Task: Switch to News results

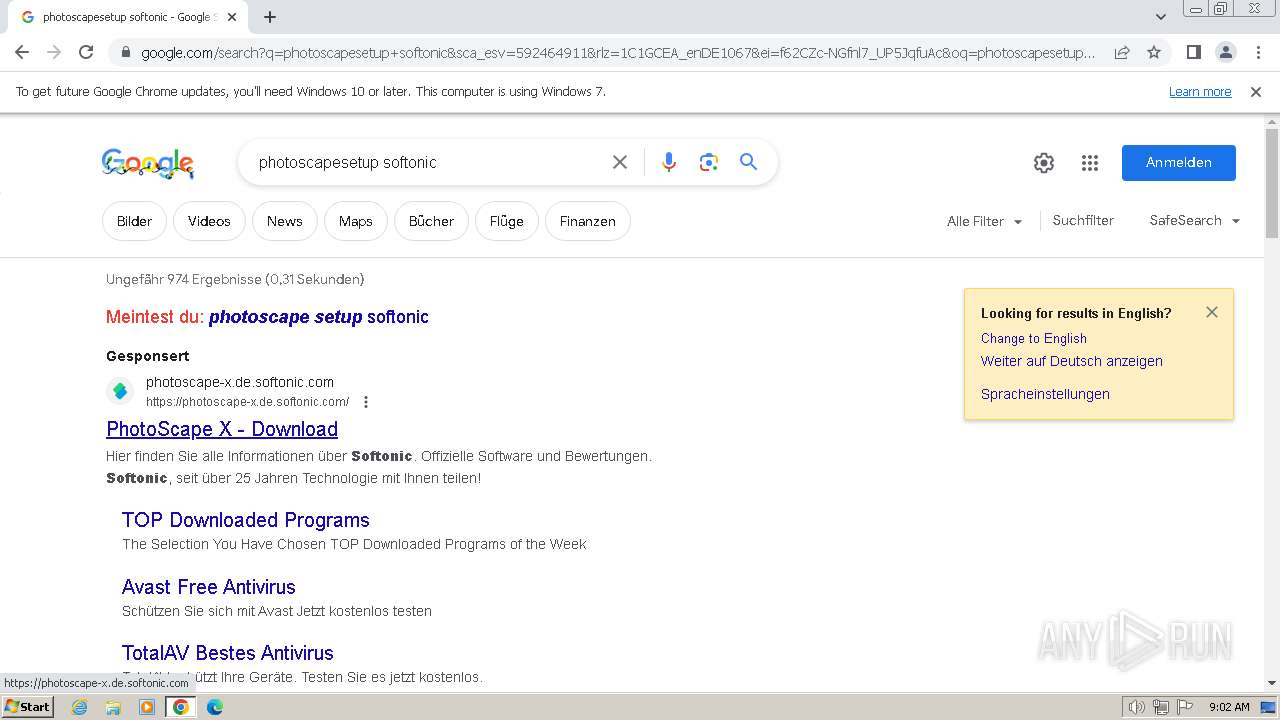Action: pyautogui.click(x=285, y=221)
